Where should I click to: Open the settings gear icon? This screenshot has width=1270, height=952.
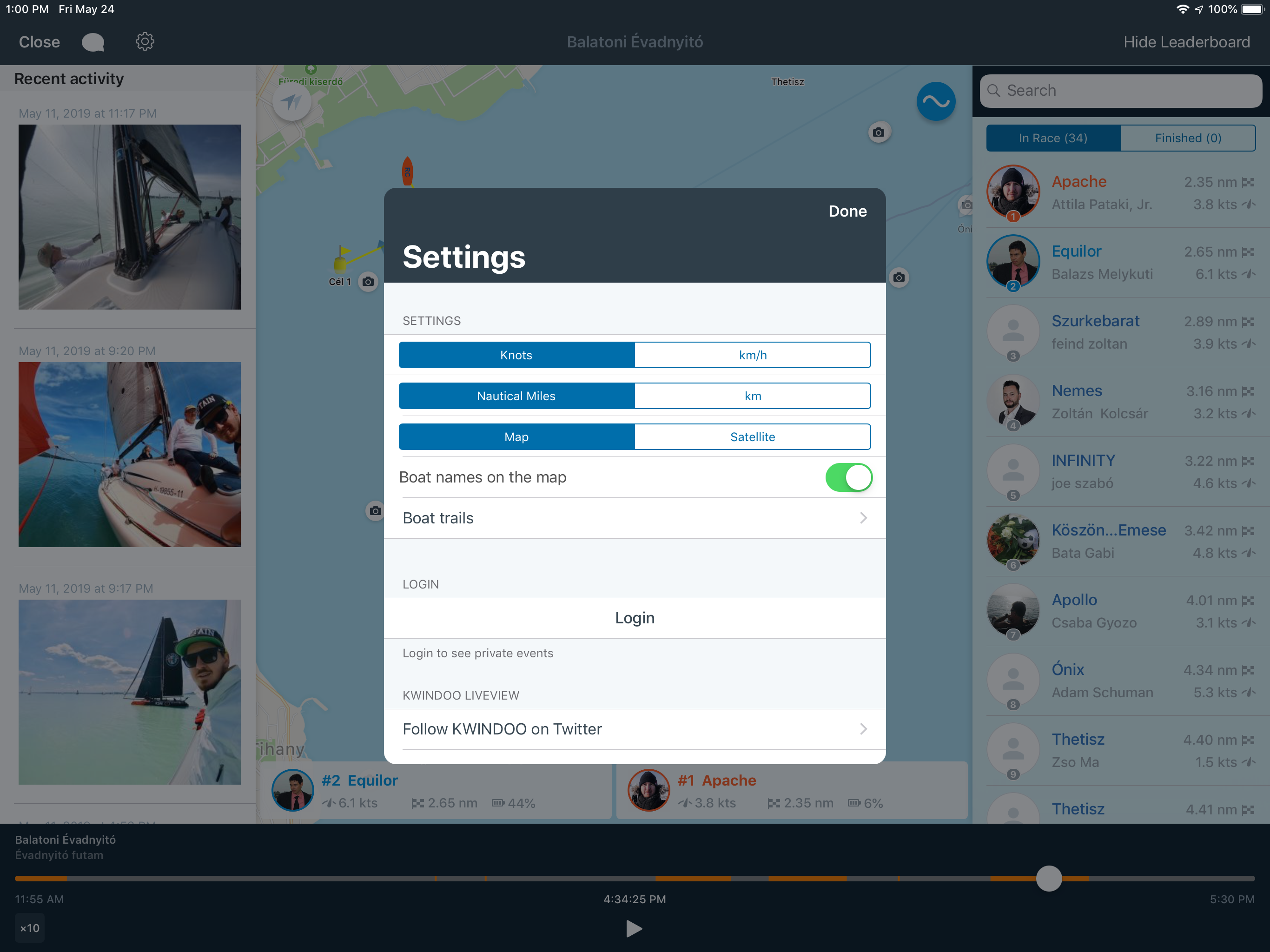click(x=145, y=42)
